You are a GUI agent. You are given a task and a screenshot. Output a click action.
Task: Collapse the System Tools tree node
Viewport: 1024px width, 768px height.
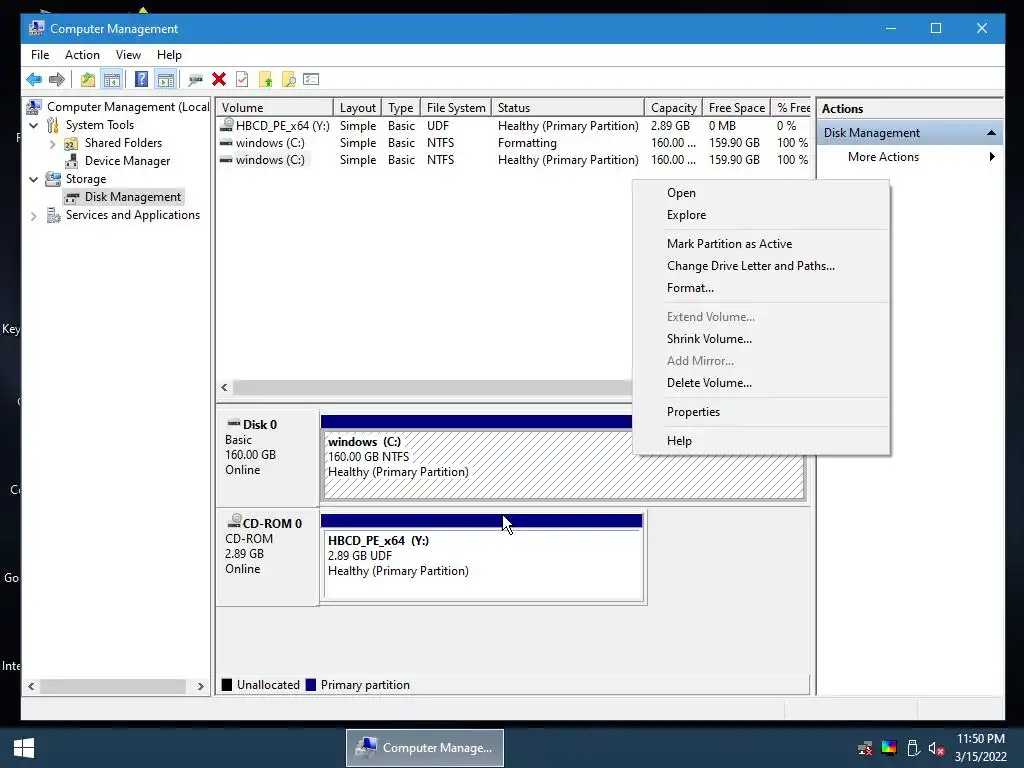(x=34, y=125)
